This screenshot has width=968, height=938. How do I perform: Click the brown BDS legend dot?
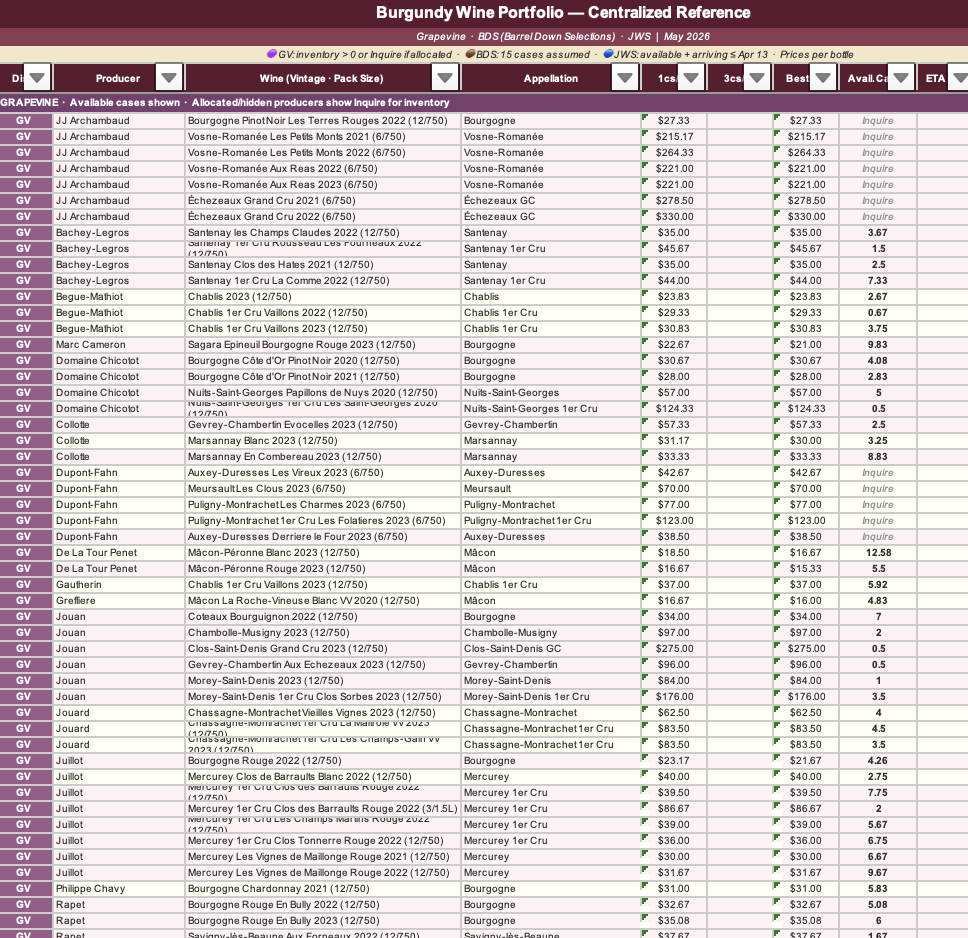470,54
